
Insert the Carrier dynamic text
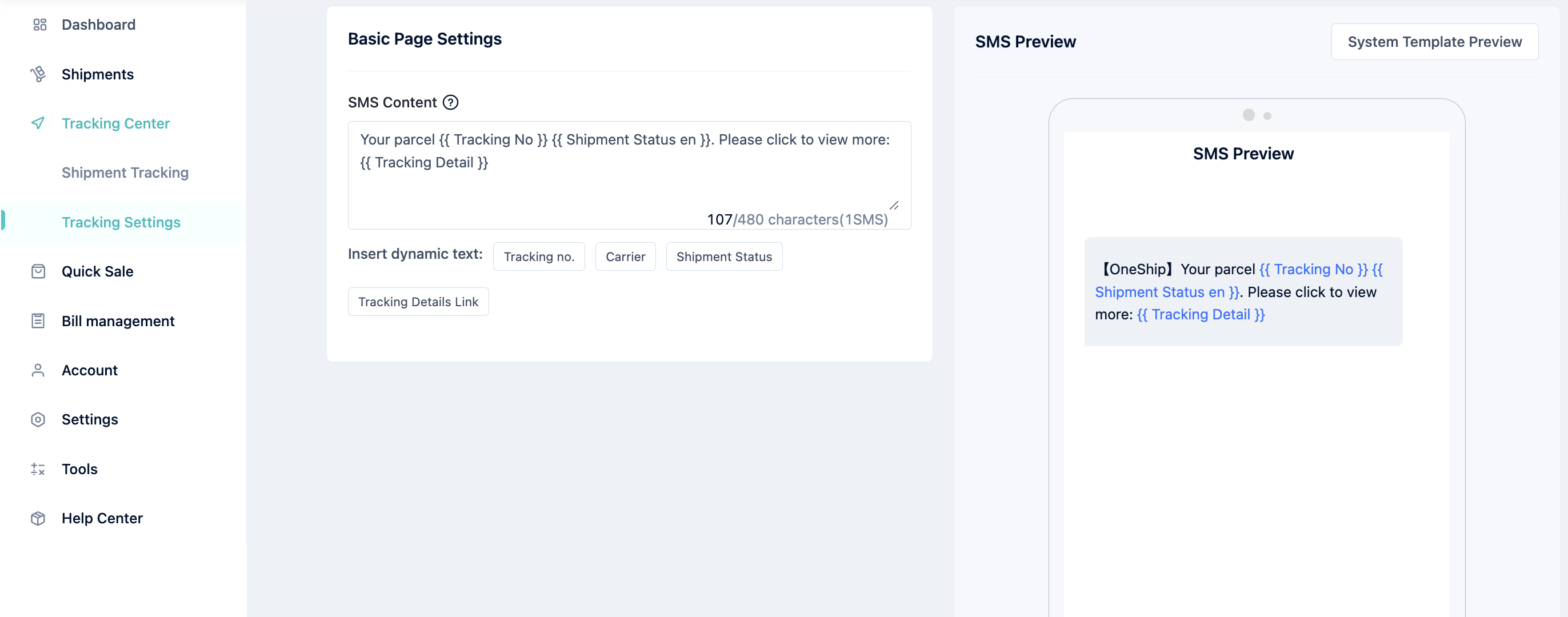pyautogui.click(x=625, y=257)
